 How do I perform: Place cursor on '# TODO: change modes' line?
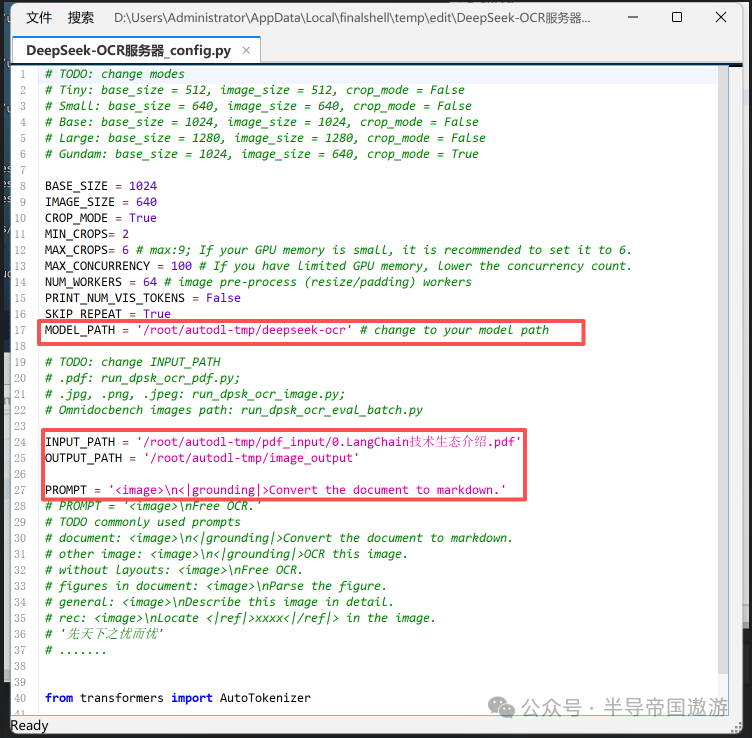click(115, 74)
